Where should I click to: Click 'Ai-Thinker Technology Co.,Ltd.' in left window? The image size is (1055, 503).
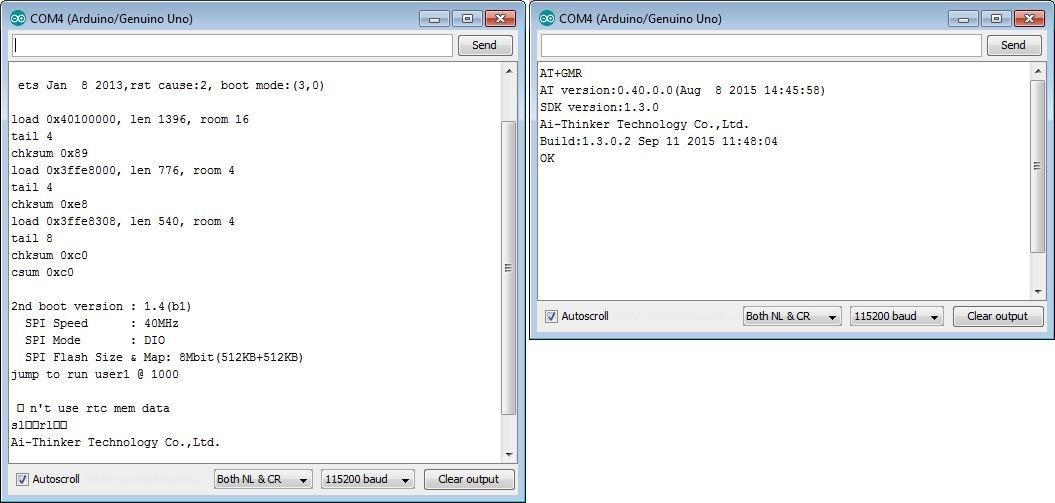click(116, 442)
